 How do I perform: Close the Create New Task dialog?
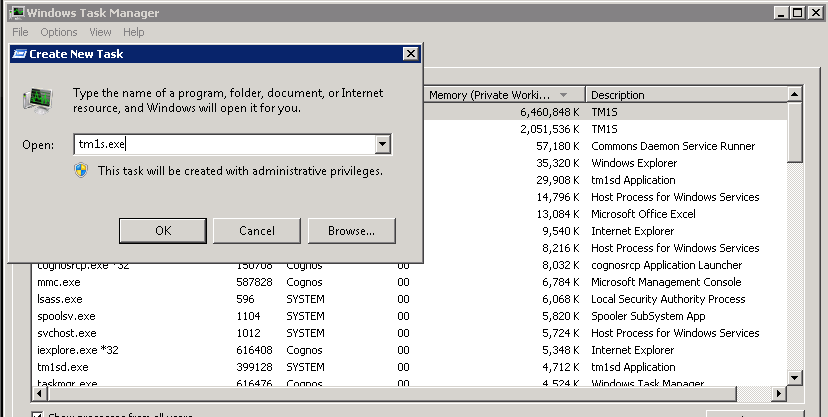pyautogui.click(x=410, y=53)
